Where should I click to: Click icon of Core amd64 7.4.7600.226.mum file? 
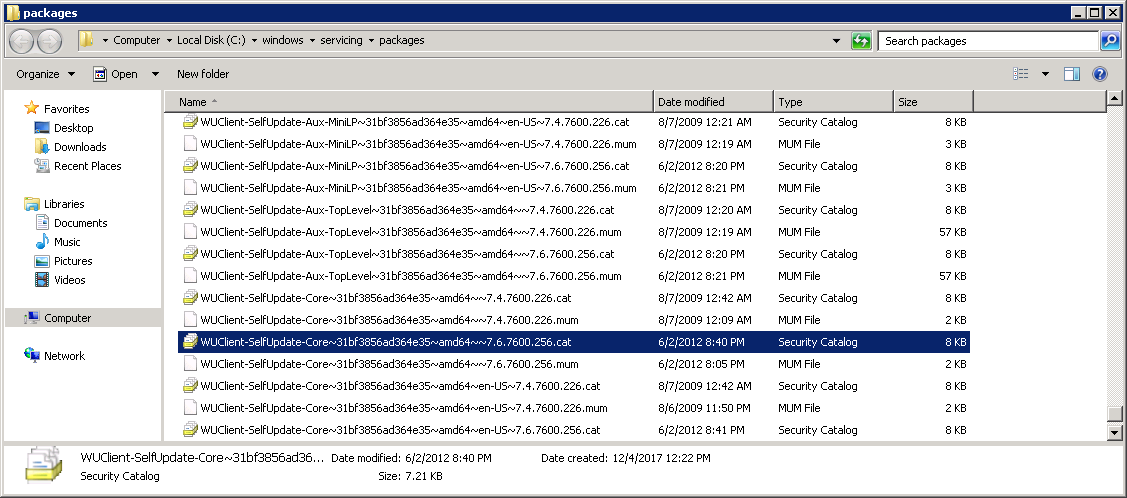[190, 320]
